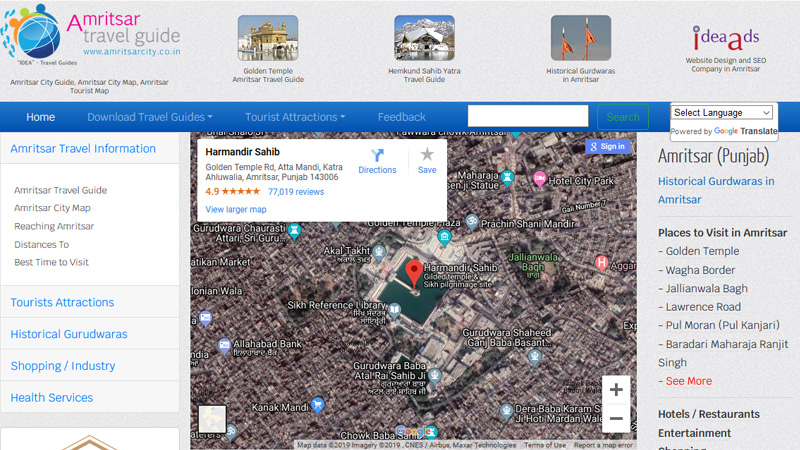Zoom out the map with minus button
The image size is (800, 450).
click(616, 418)
